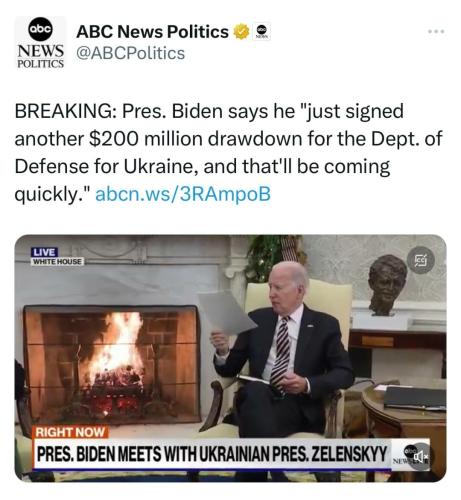Open the @ABCPolitics handle
The height and width of the screenshot is (500, 461).
(130, 53)
